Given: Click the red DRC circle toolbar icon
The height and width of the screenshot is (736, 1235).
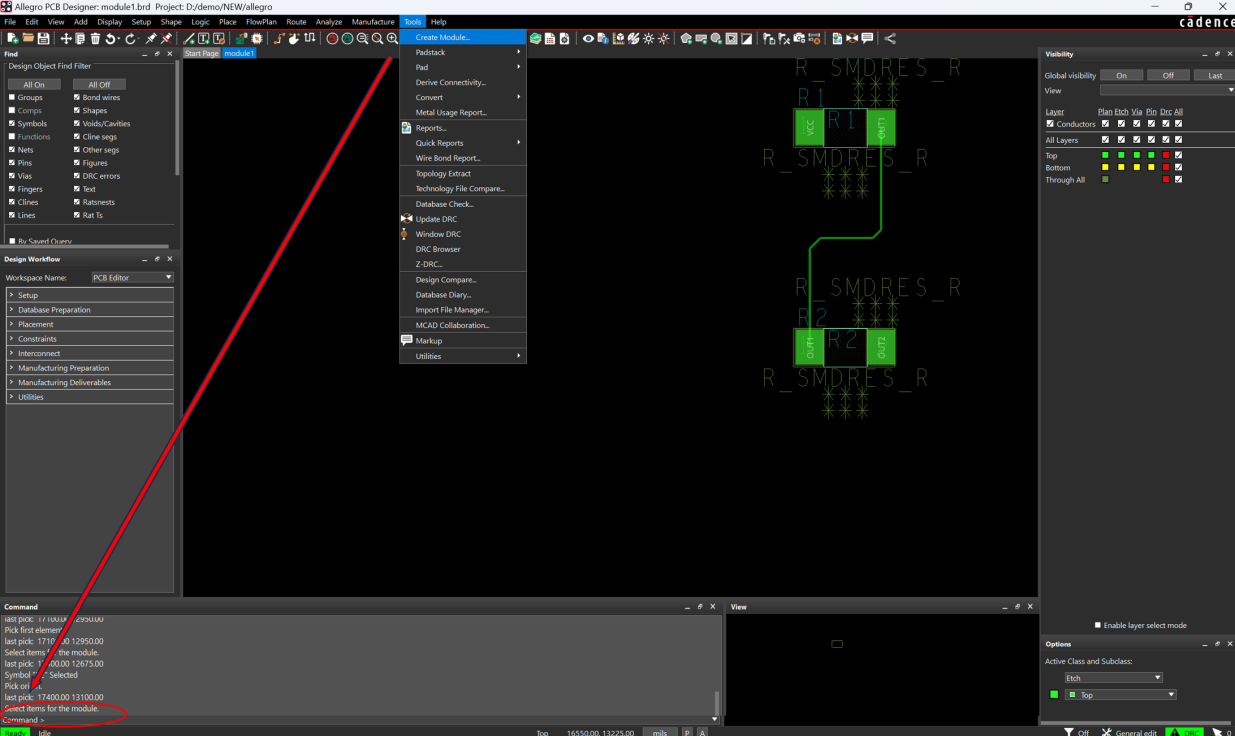Looking at the screenshot, I should pyautogui.click(x=332, y=38).
